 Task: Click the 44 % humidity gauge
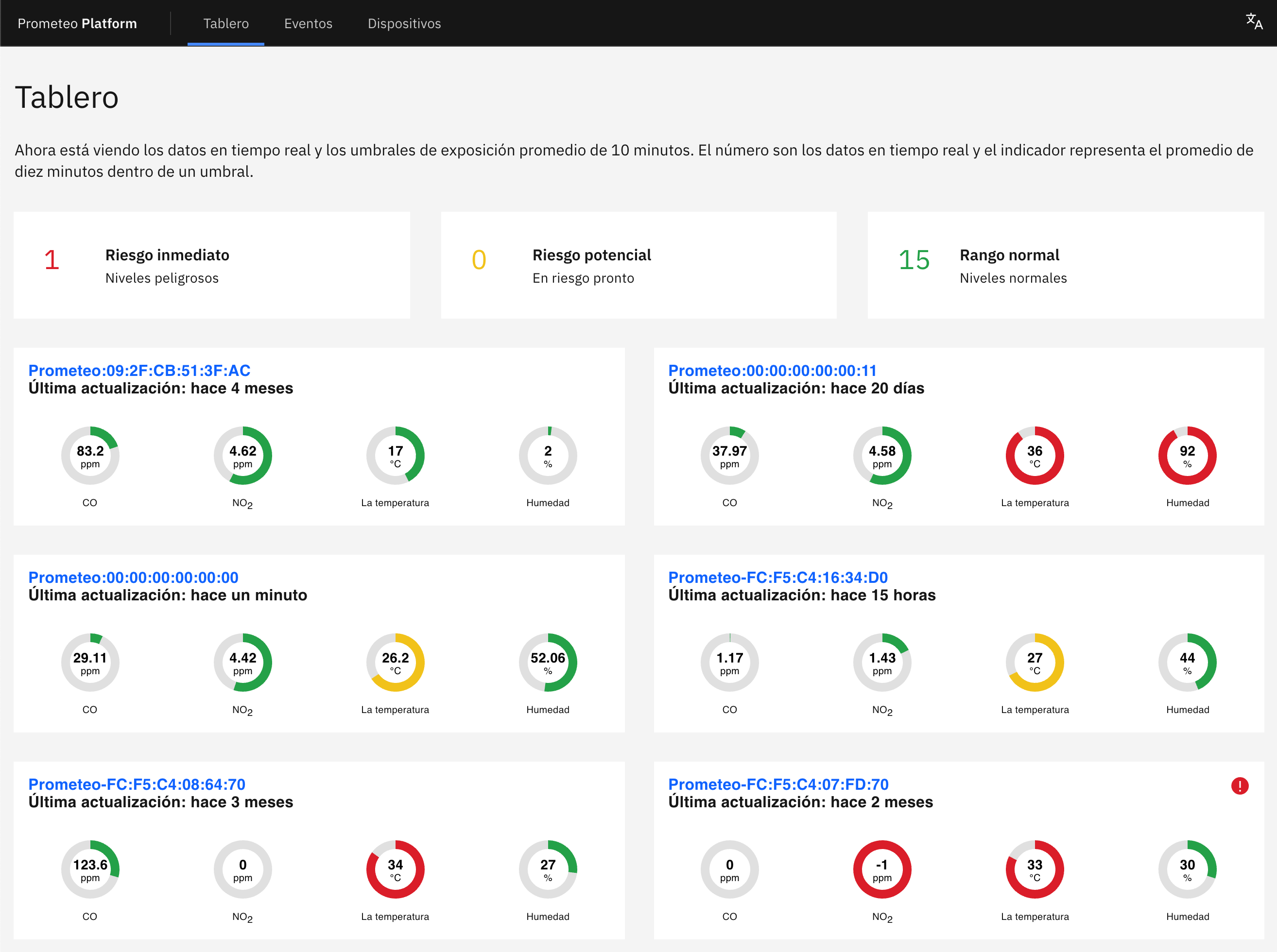coord(1188,662)
